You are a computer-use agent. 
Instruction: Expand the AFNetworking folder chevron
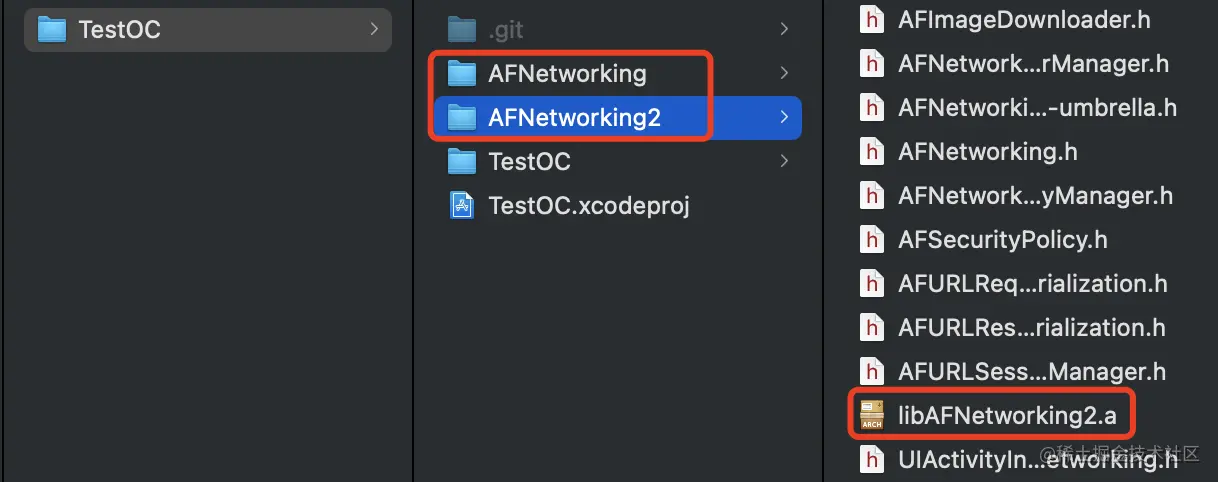[x=784, y=74]
